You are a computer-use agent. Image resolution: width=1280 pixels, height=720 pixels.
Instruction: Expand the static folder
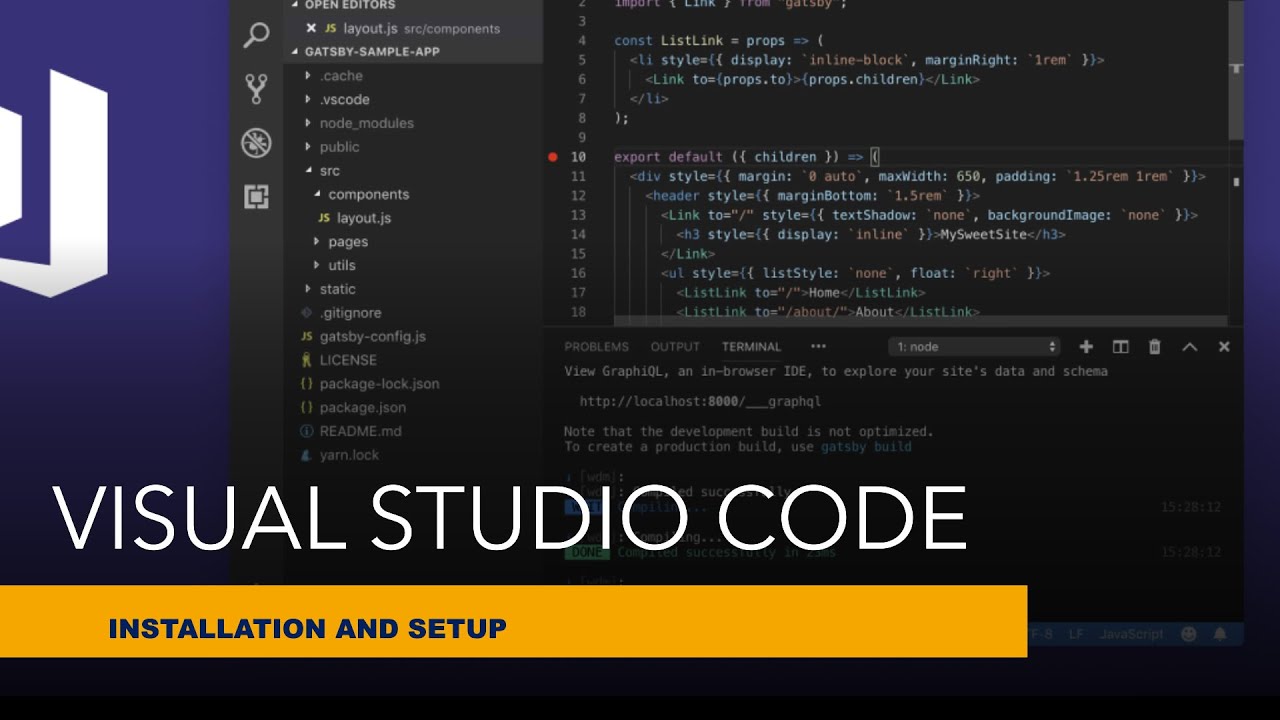click(308, 289)
